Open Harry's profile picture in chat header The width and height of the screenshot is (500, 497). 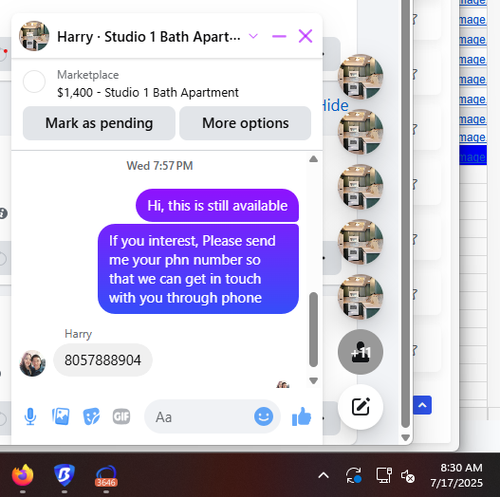34,36
